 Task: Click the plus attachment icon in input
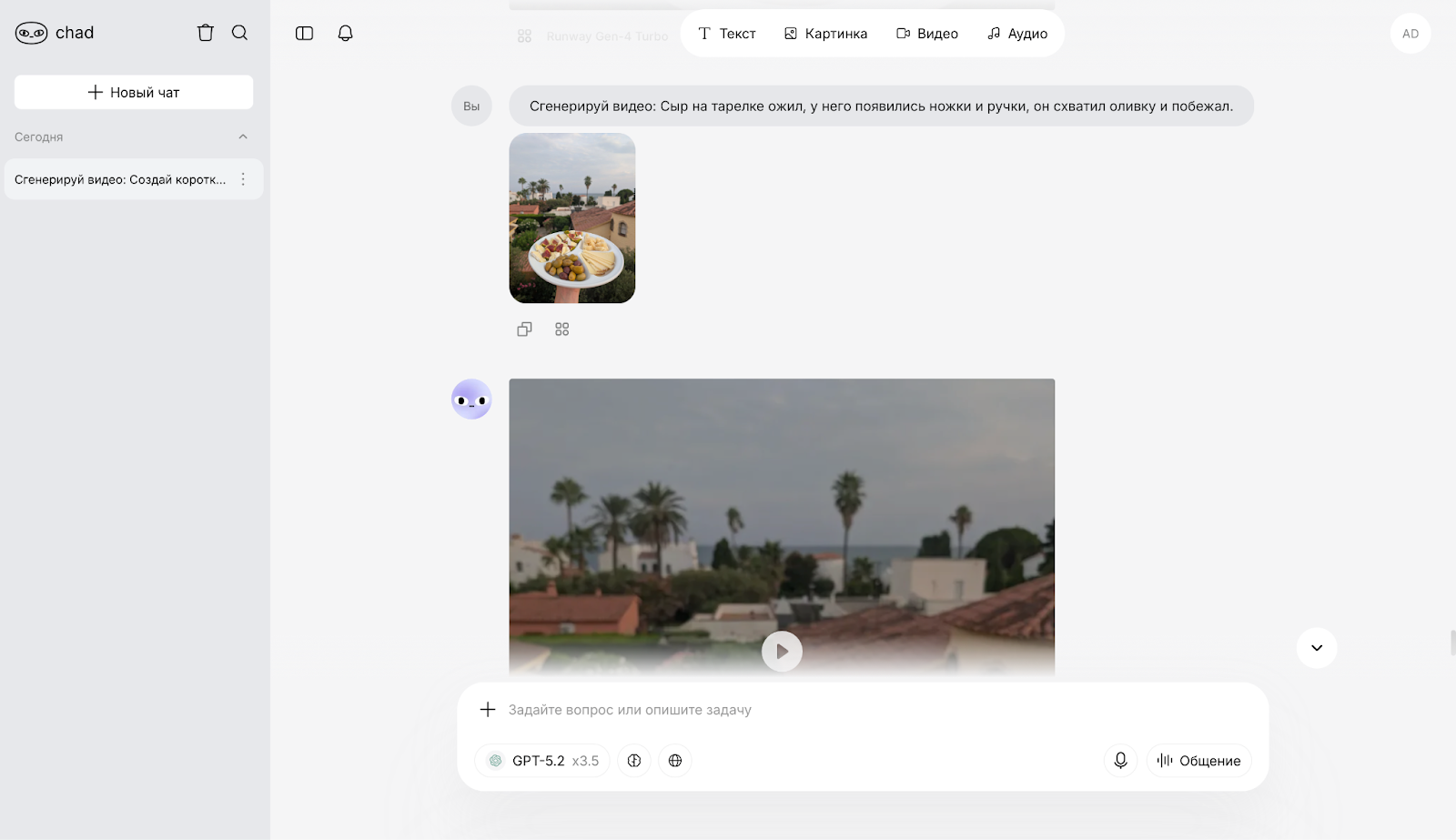tap(488, 710)
